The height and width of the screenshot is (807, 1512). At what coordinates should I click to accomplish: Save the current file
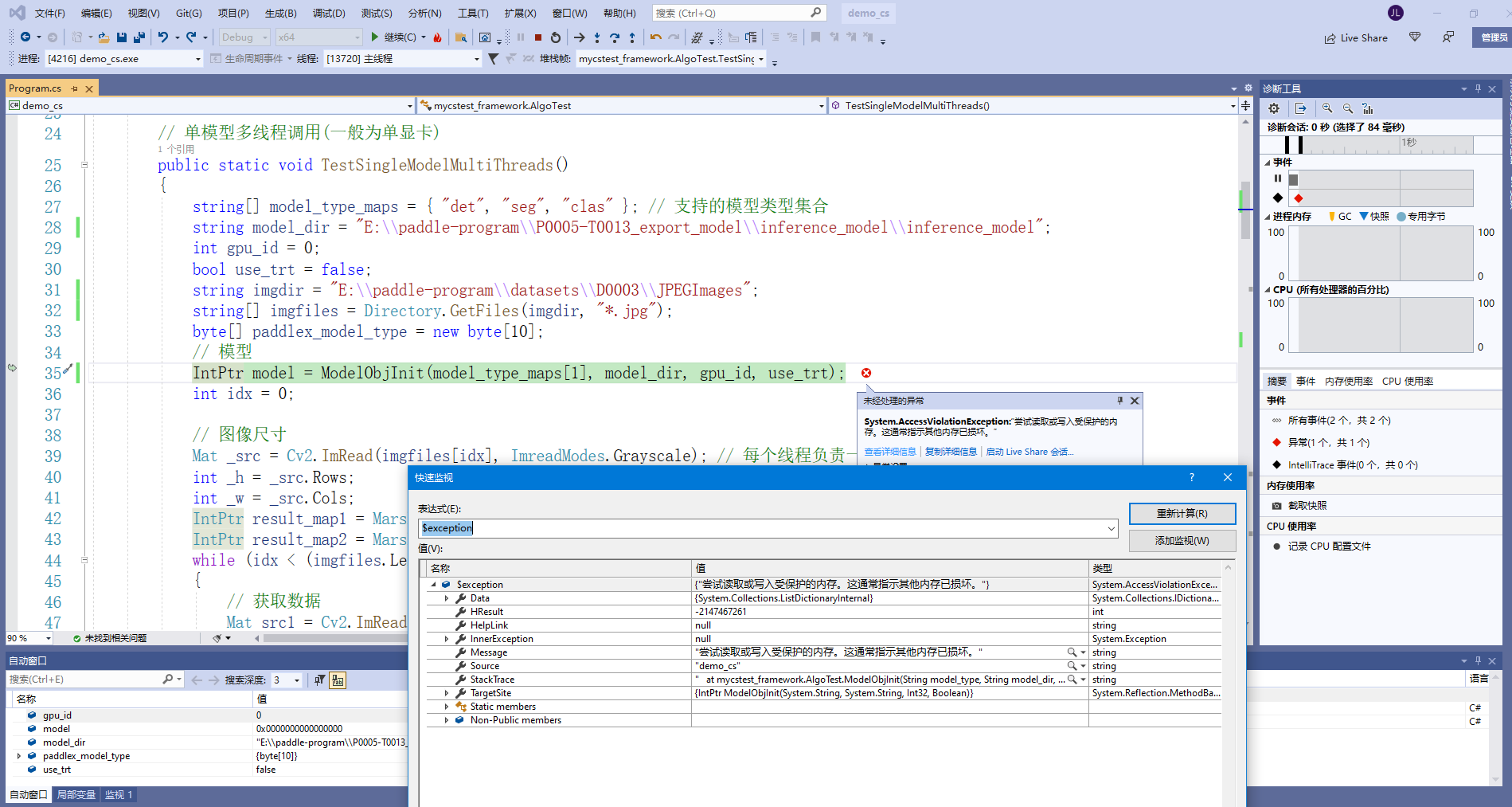(x=122, y=37)
